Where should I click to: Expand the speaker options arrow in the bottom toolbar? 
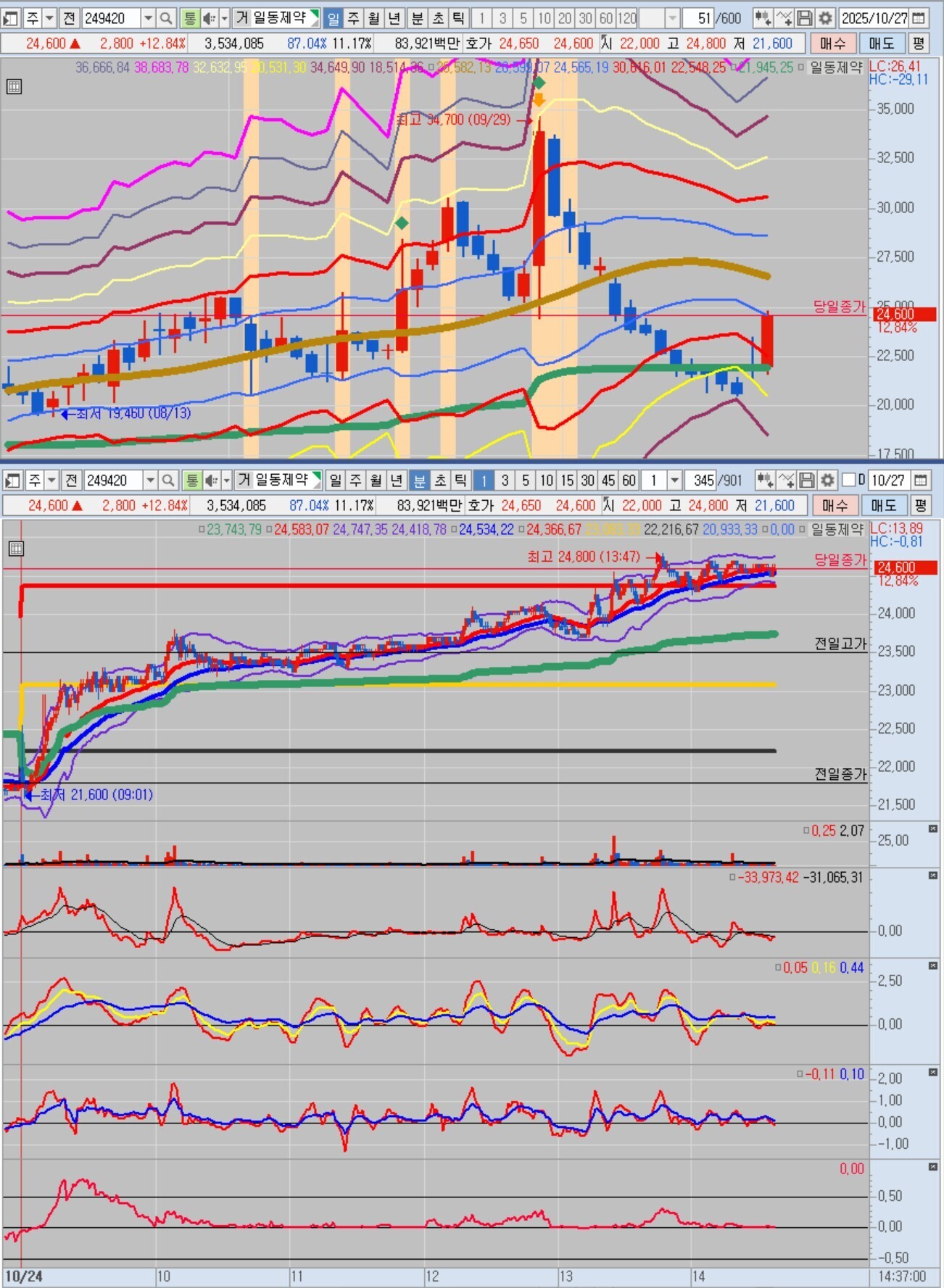(x=226, y=480)
